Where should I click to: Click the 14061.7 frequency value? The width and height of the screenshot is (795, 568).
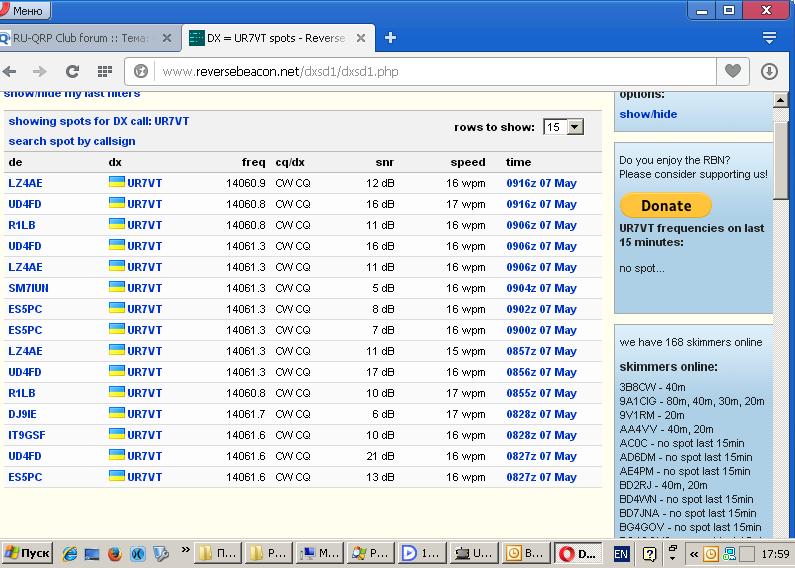click(246, 414)
